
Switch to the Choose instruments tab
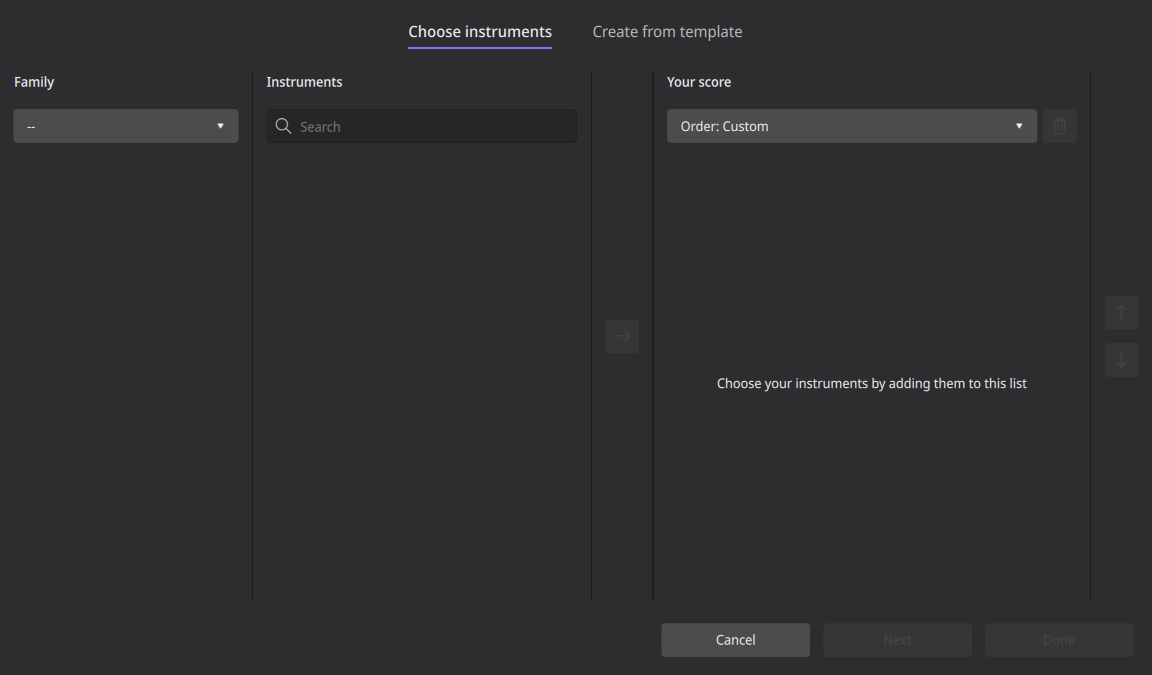(480, 32)
